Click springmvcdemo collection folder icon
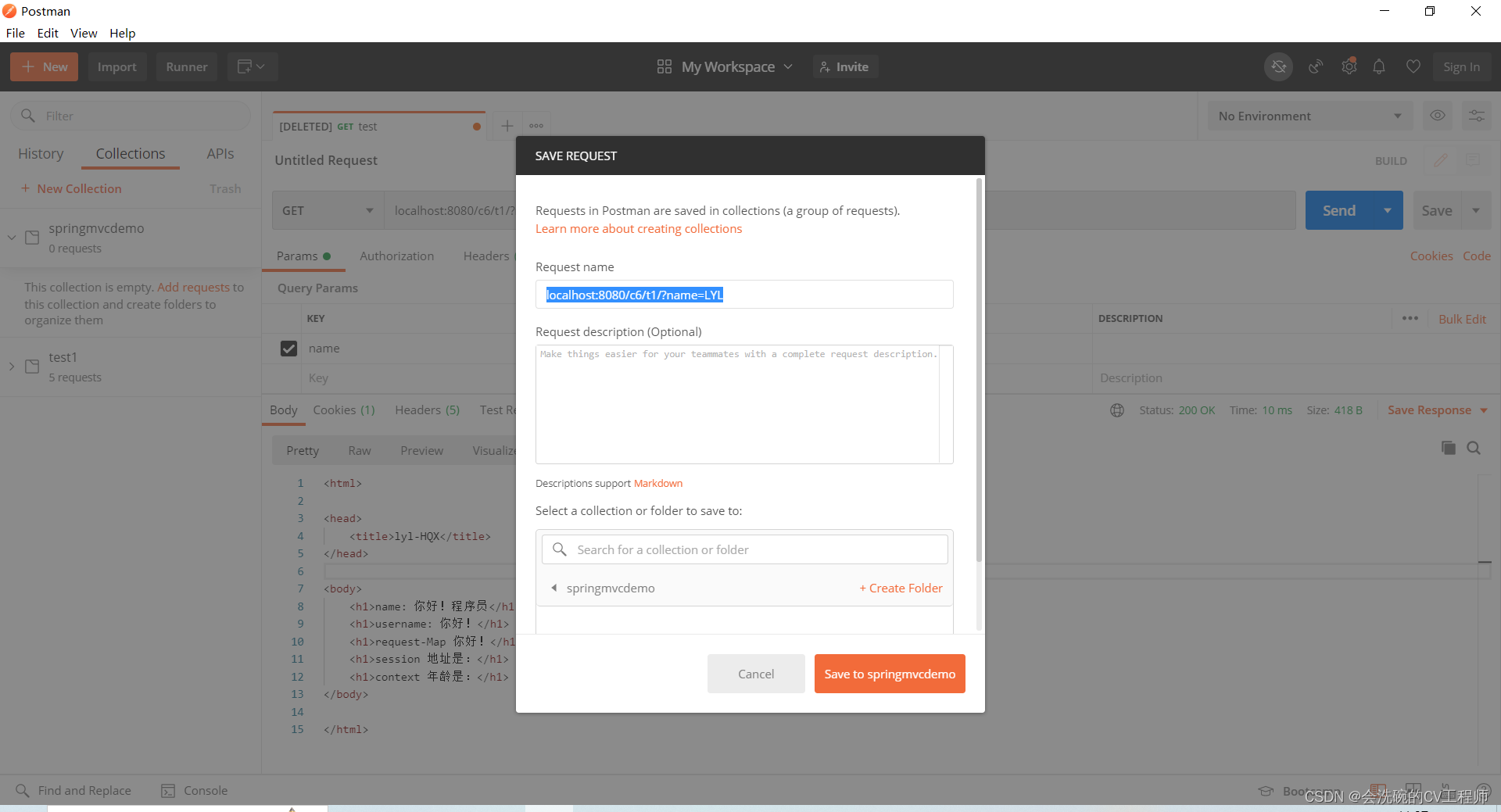1501x812 pixels. point(32,238)
